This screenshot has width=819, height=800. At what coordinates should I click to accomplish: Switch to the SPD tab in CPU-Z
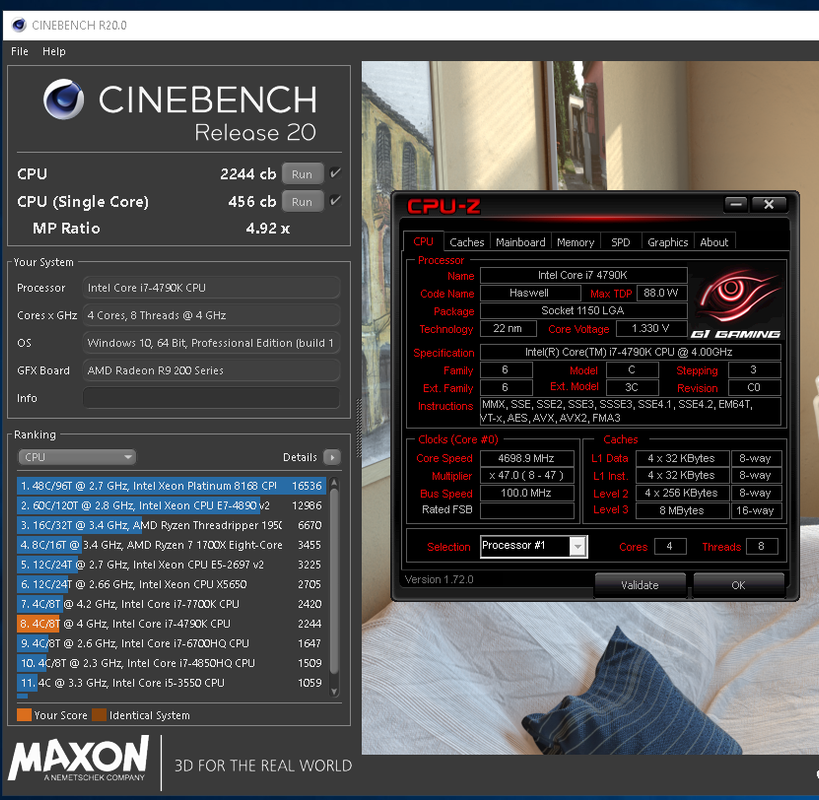621,242
